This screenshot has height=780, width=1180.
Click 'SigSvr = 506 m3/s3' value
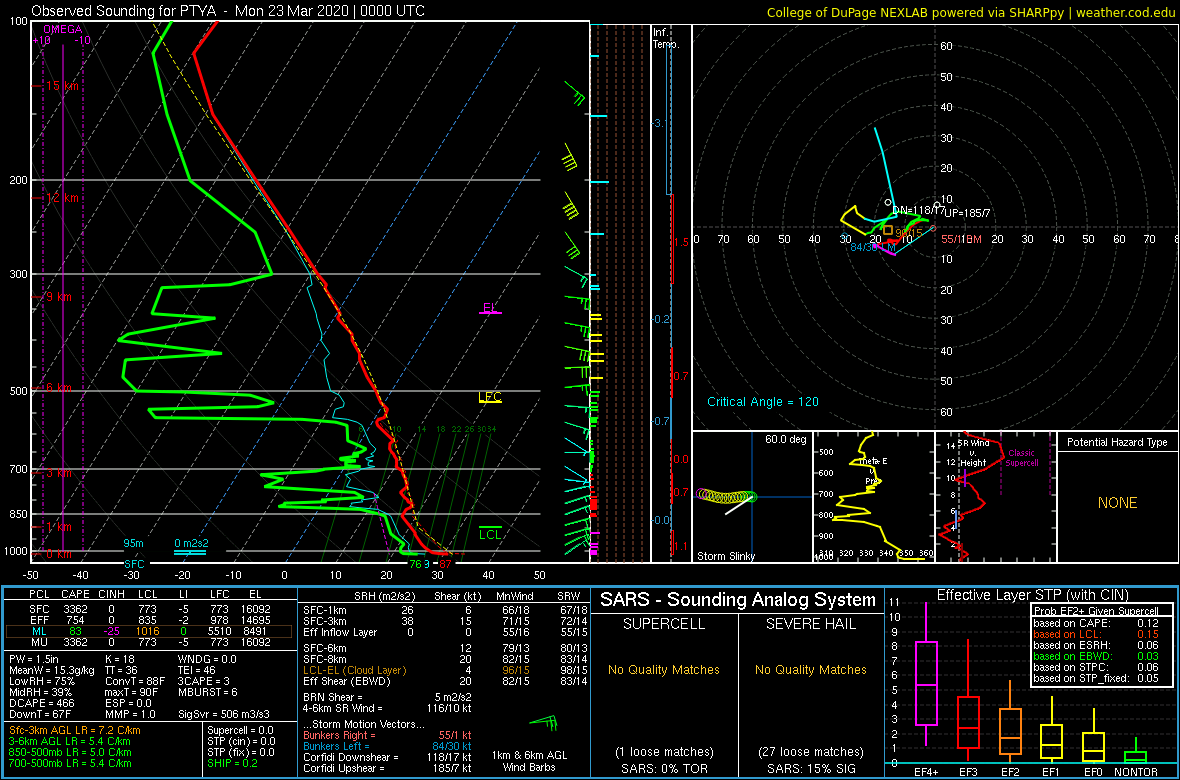pos(224,714)
